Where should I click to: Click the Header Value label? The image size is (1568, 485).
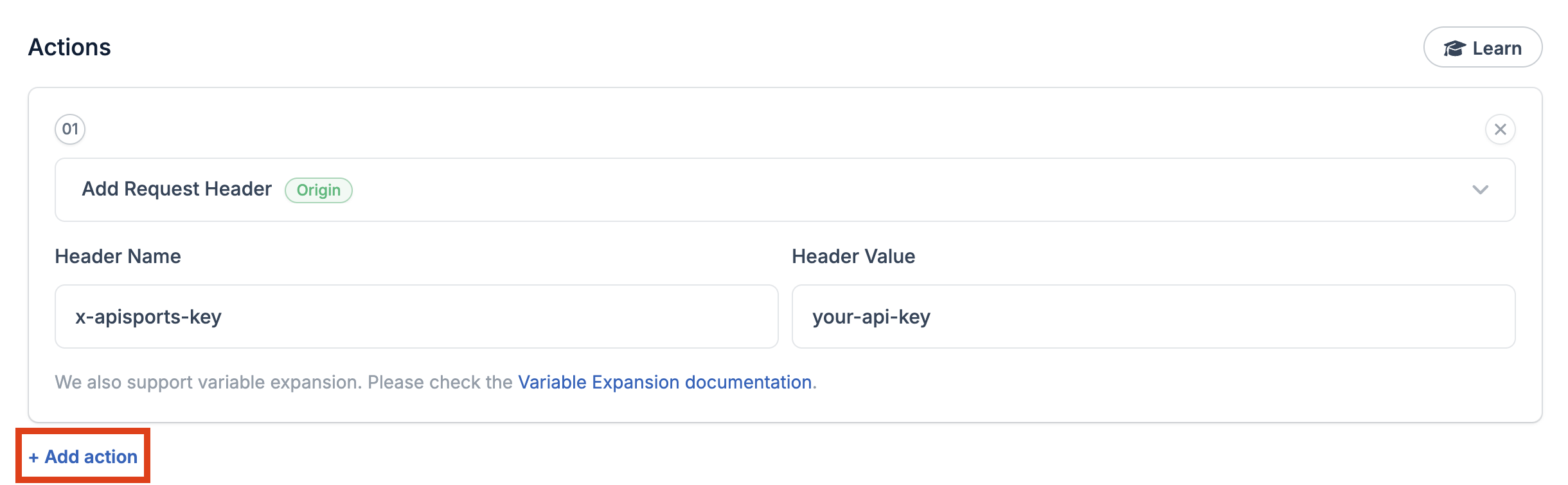[x=853, y=256]
